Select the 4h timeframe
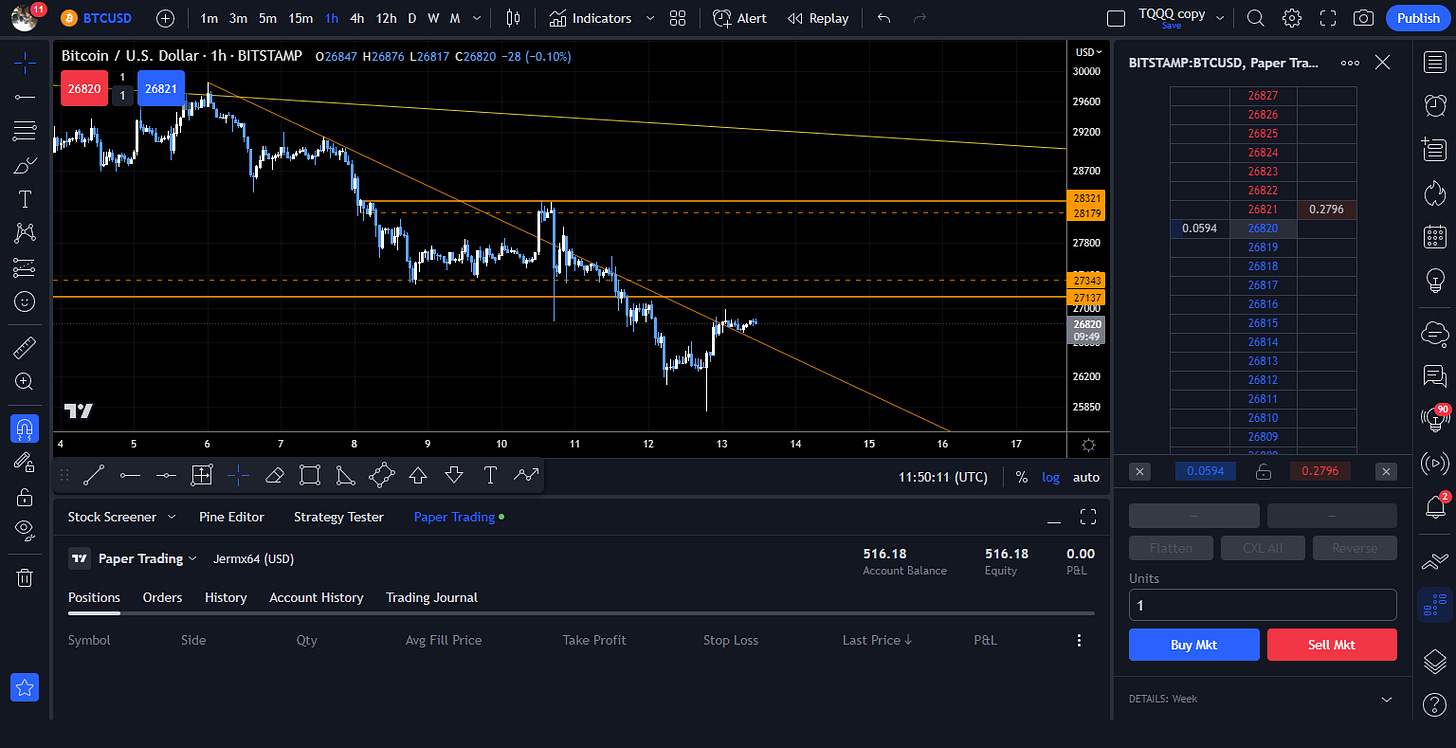The image size is (1456, 748). 357,18
